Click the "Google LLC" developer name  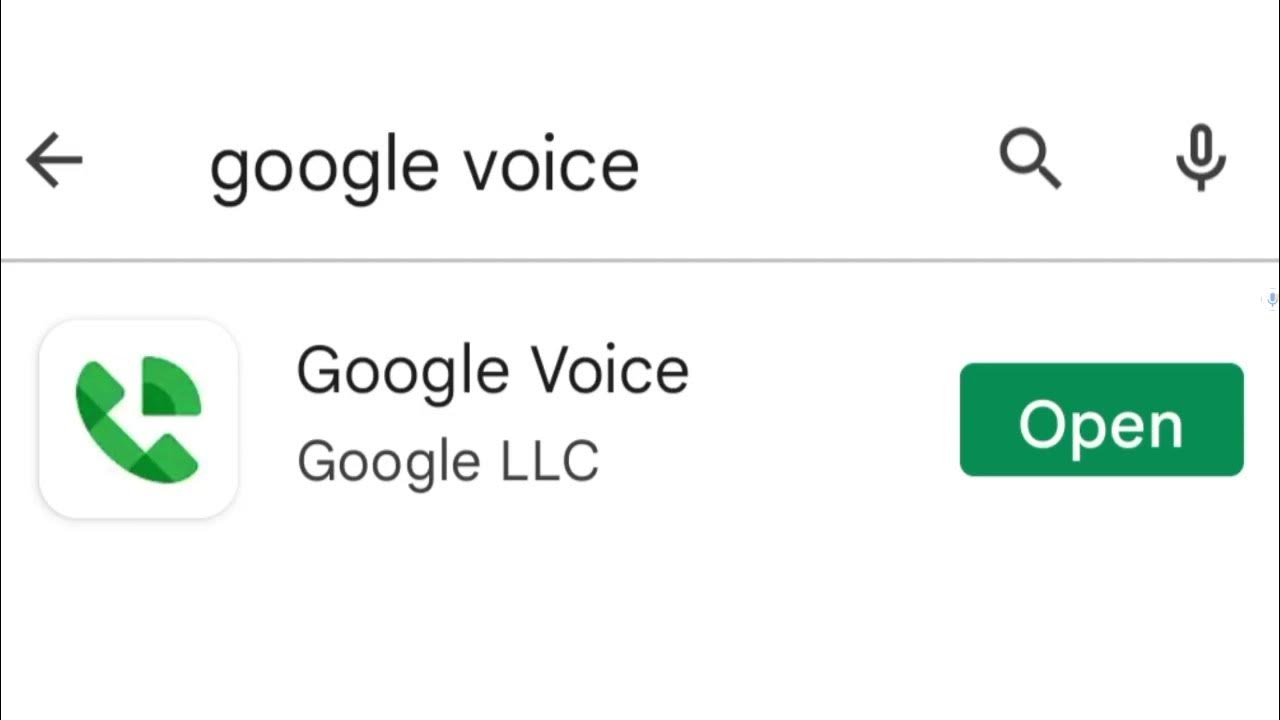click(x=447, y=461)
